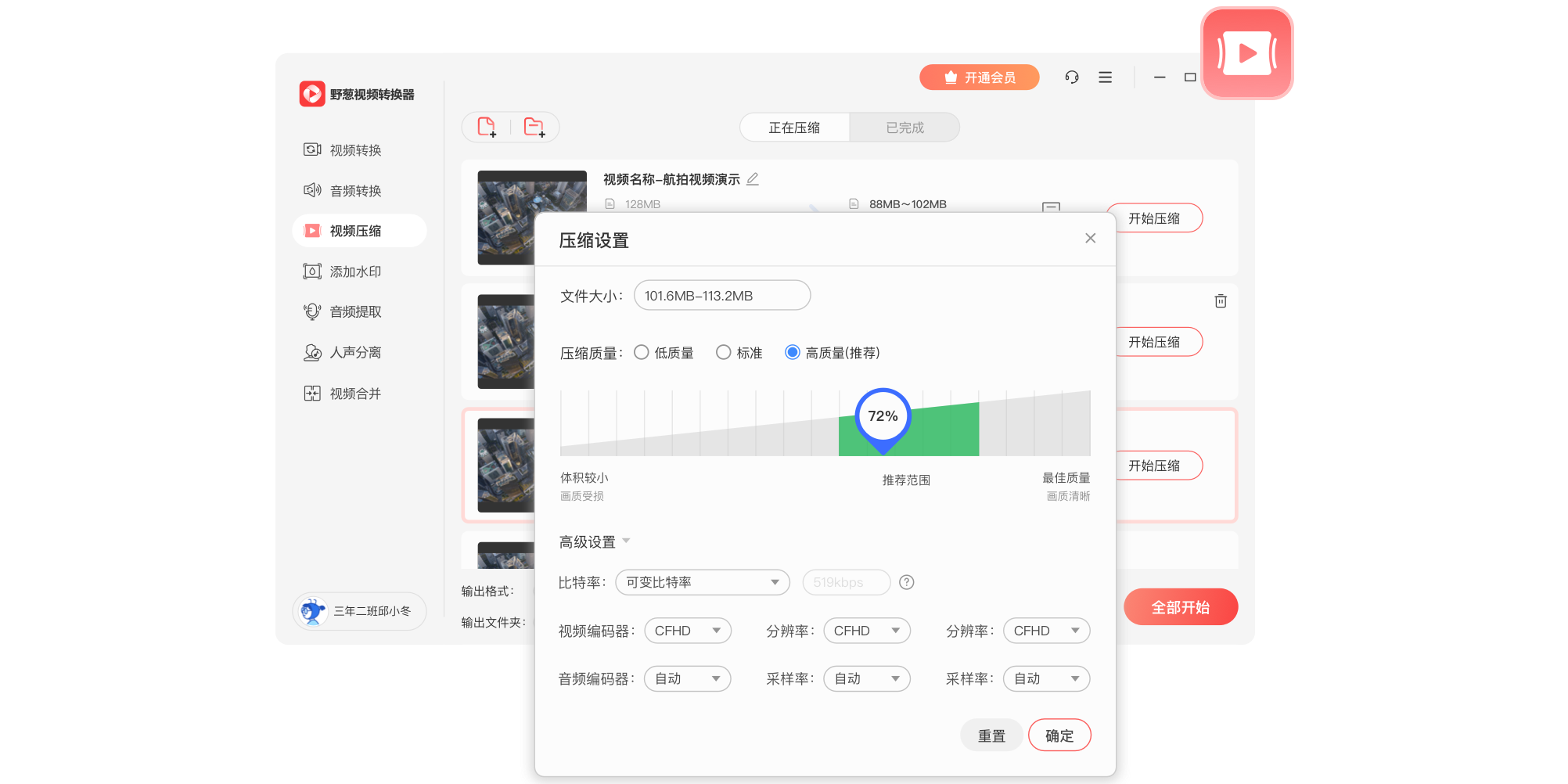Click the bitrate help question mark icon
This screenshot has width=1568, height=784.
[x=907, y=582]
